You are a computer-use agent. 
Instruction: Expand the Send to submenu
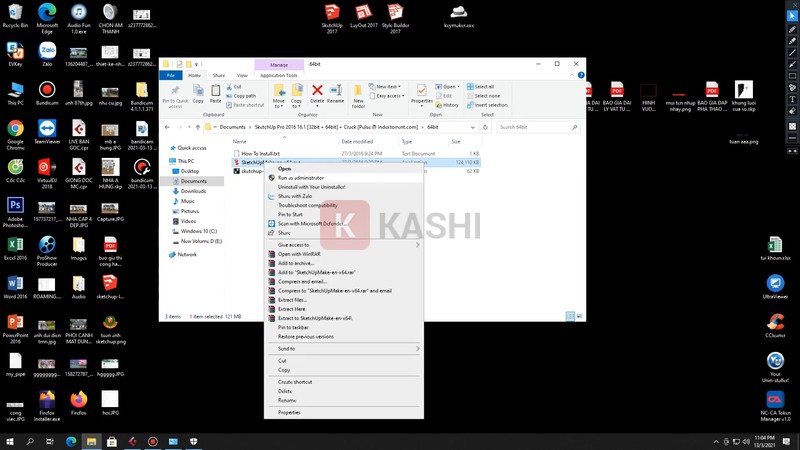coord(342,348)
